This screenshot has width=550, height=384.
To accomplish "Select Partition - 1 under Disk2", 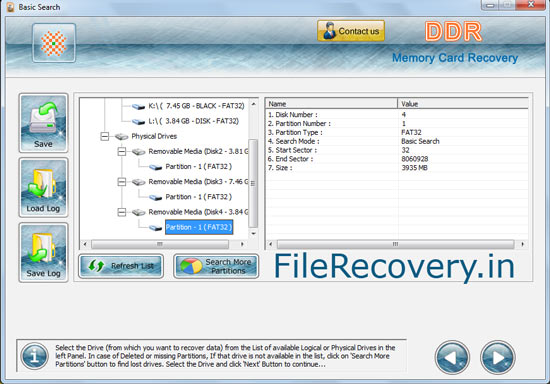I will pos(199,167).
